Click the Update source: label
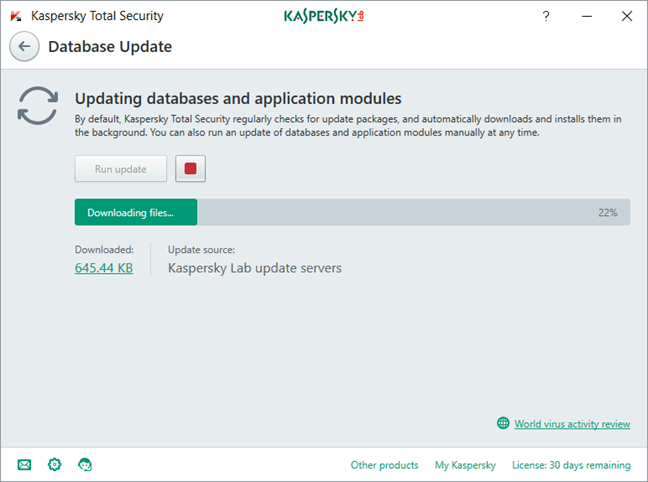 [201, 250]
